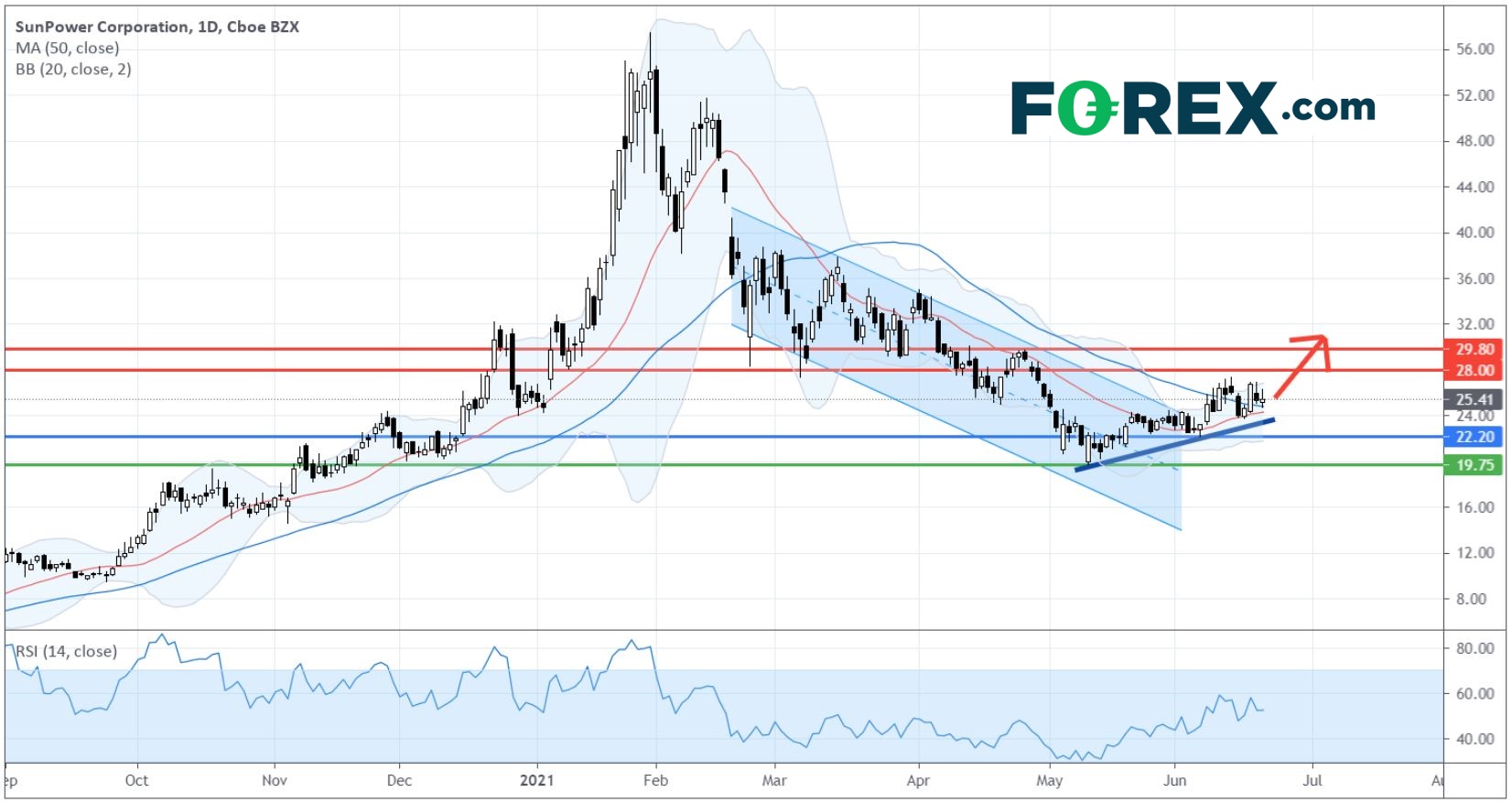Click the 8.00 price scale value

click(1478, 599)
